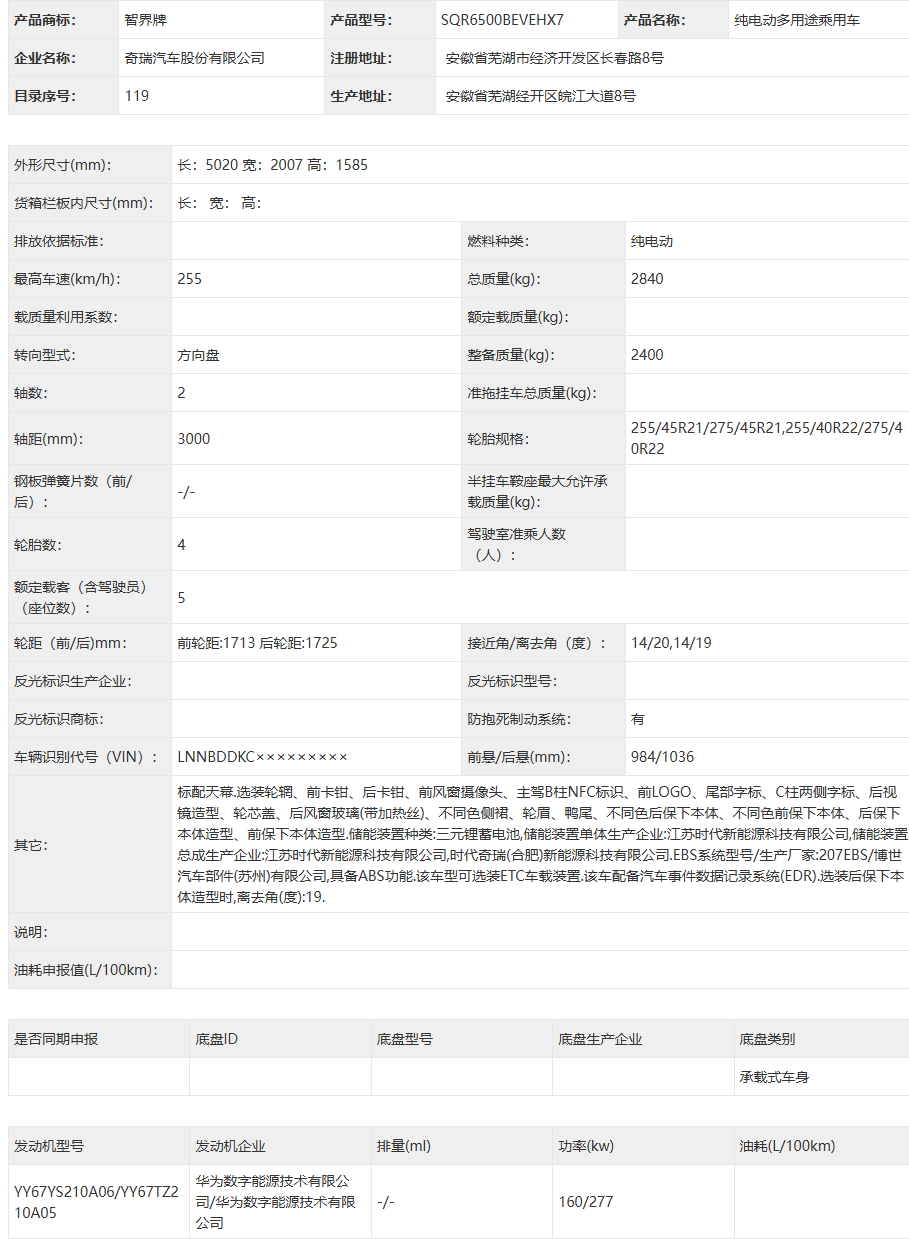Viewport: 909px width, 1239px height.
Task: Click the label 货箱栏板内尺寸(mm):
Action: click(x=83, y=203)
